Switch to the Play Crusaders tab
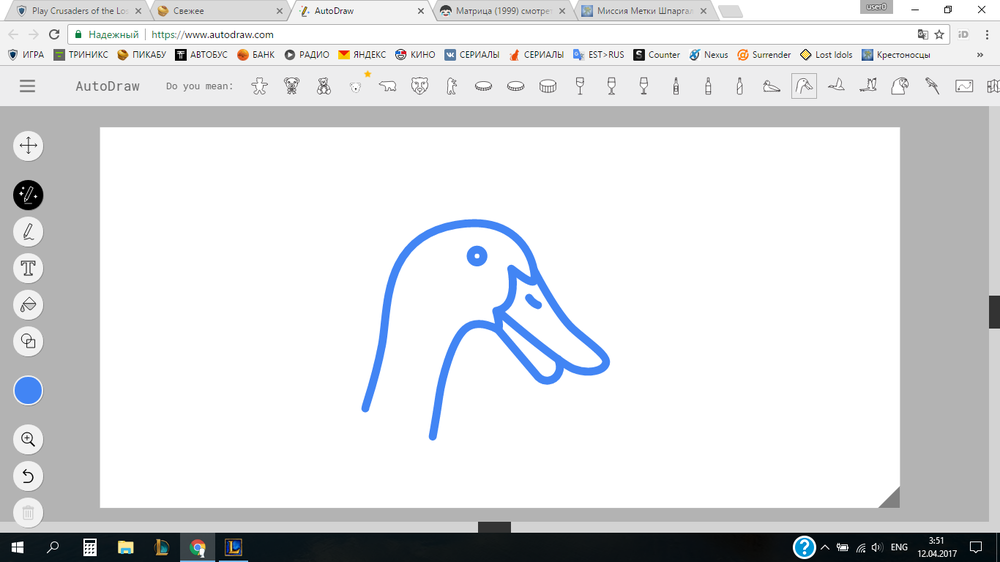Screen dimensions: 1000x562 80,11
